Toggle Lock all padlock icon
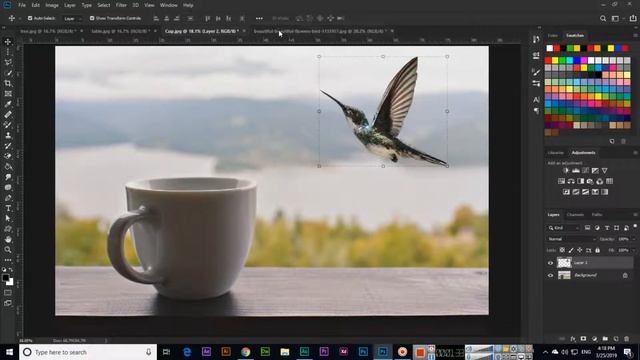Image resolution: width=640 pixels, height=360 pixels. [x=598, y=250]
